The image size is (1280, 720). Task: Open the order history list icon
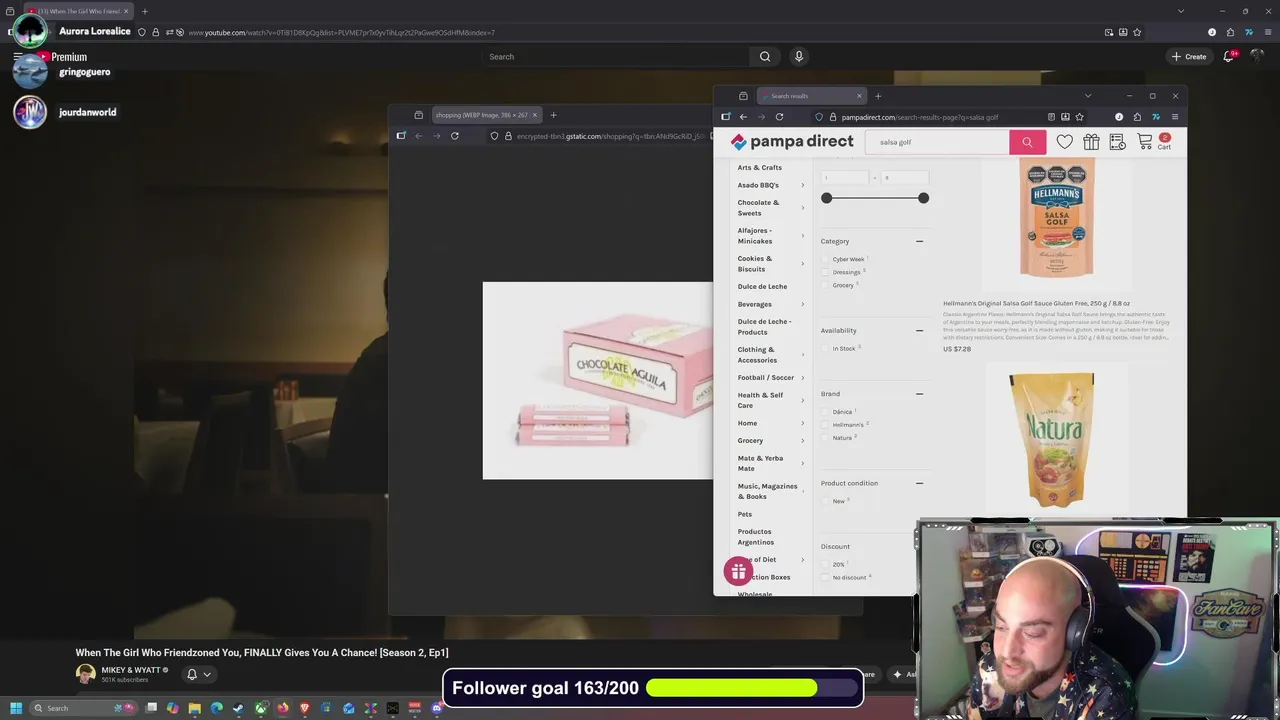(1117, 142)
